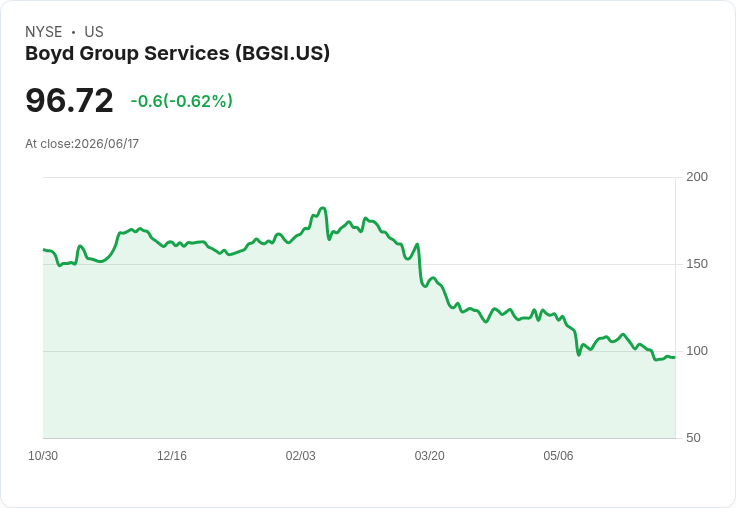Click the 200 price axis label
The height and width of the screenshot is (508, 736).
tap(697, 177)
